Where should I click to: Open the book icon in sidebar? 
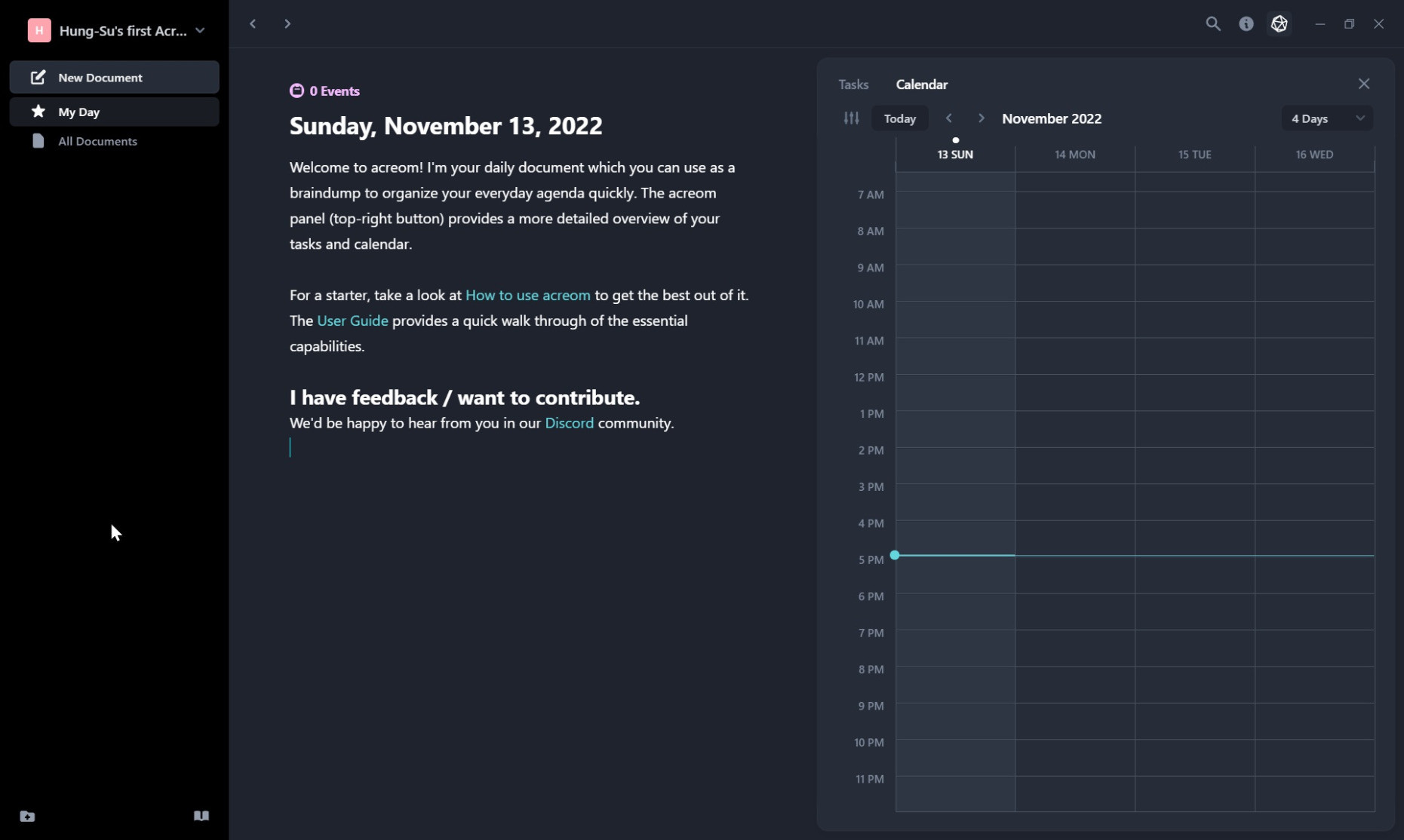[x=201, y=816]
